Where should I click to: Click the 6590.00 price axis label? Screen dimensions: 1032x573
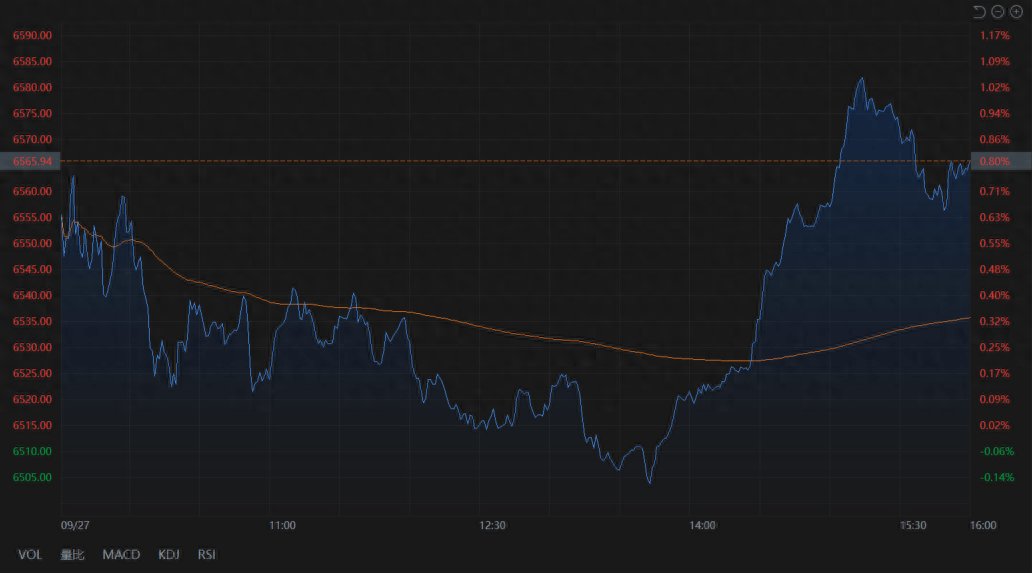point(32,35)
